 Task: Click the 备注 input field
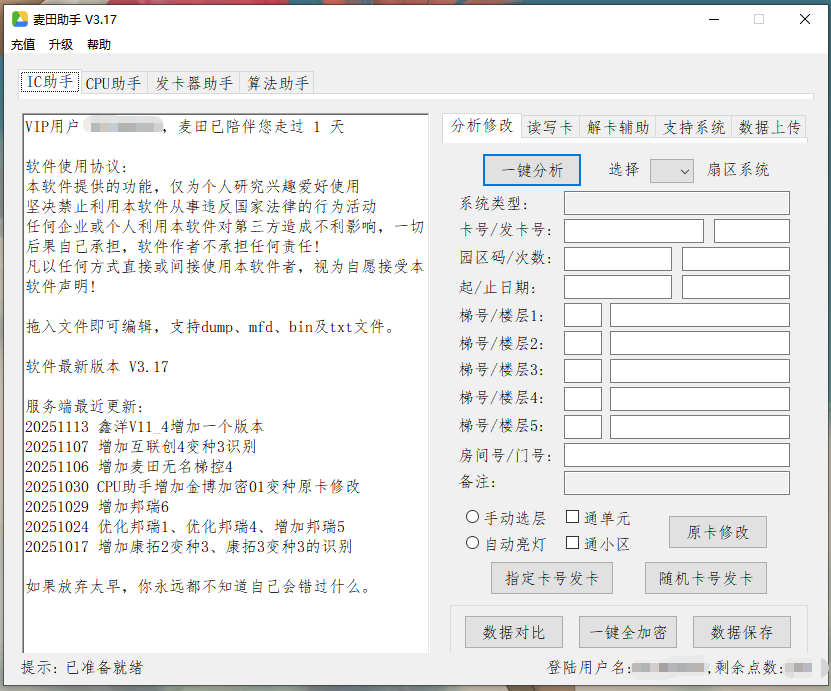(676, 483)
